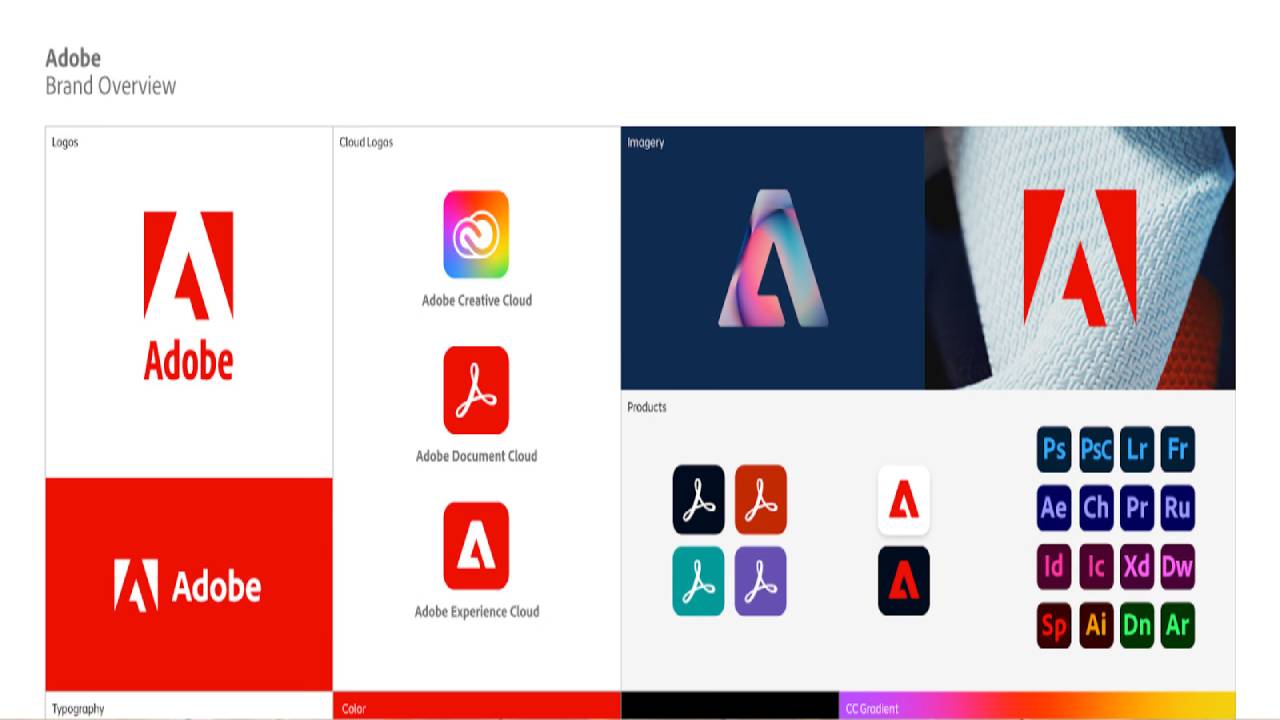Image resolution: width=1280 pixels, height=720 pixels.
Task: Click the "Adobe" page title
Action: click(x=73, y=58)
